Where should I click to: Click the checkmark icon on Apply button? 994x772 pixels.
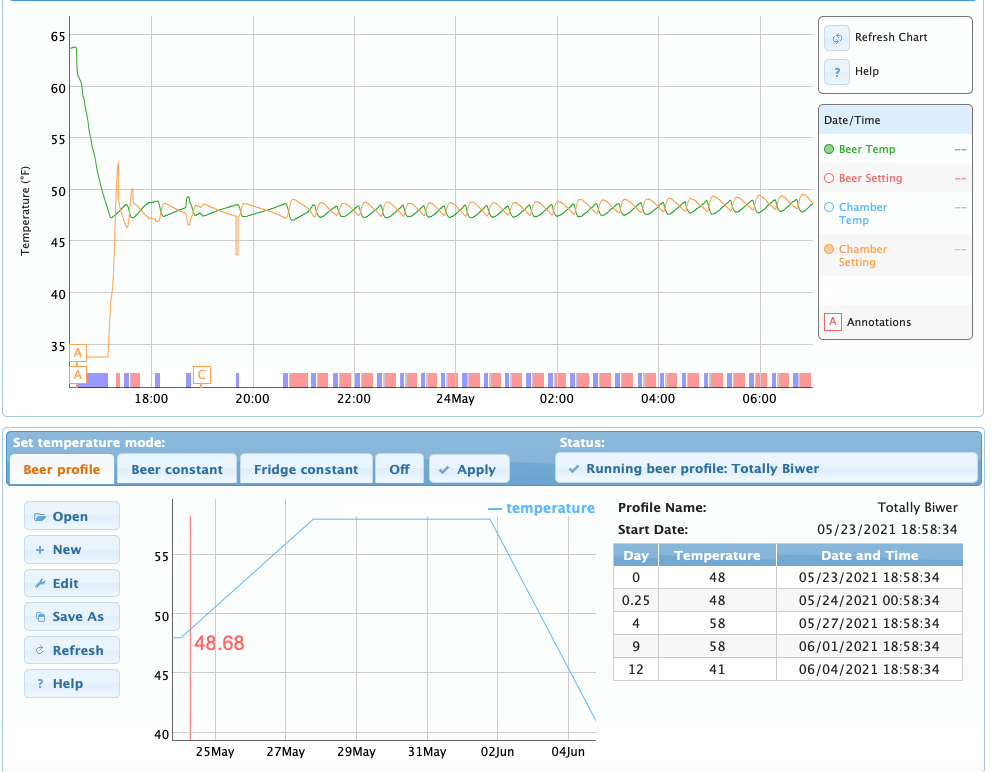coord(444,470)
